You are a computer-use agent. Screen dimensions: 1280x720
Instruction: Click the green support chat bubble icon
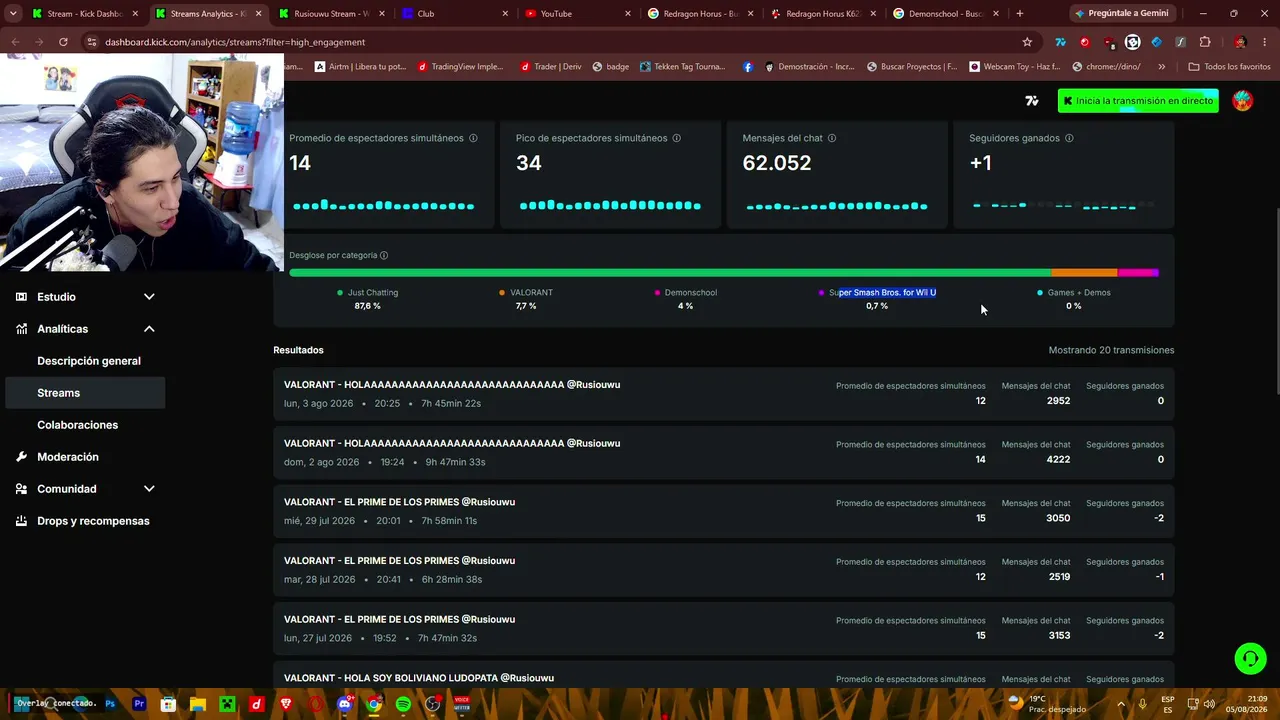click(1250, 658)
